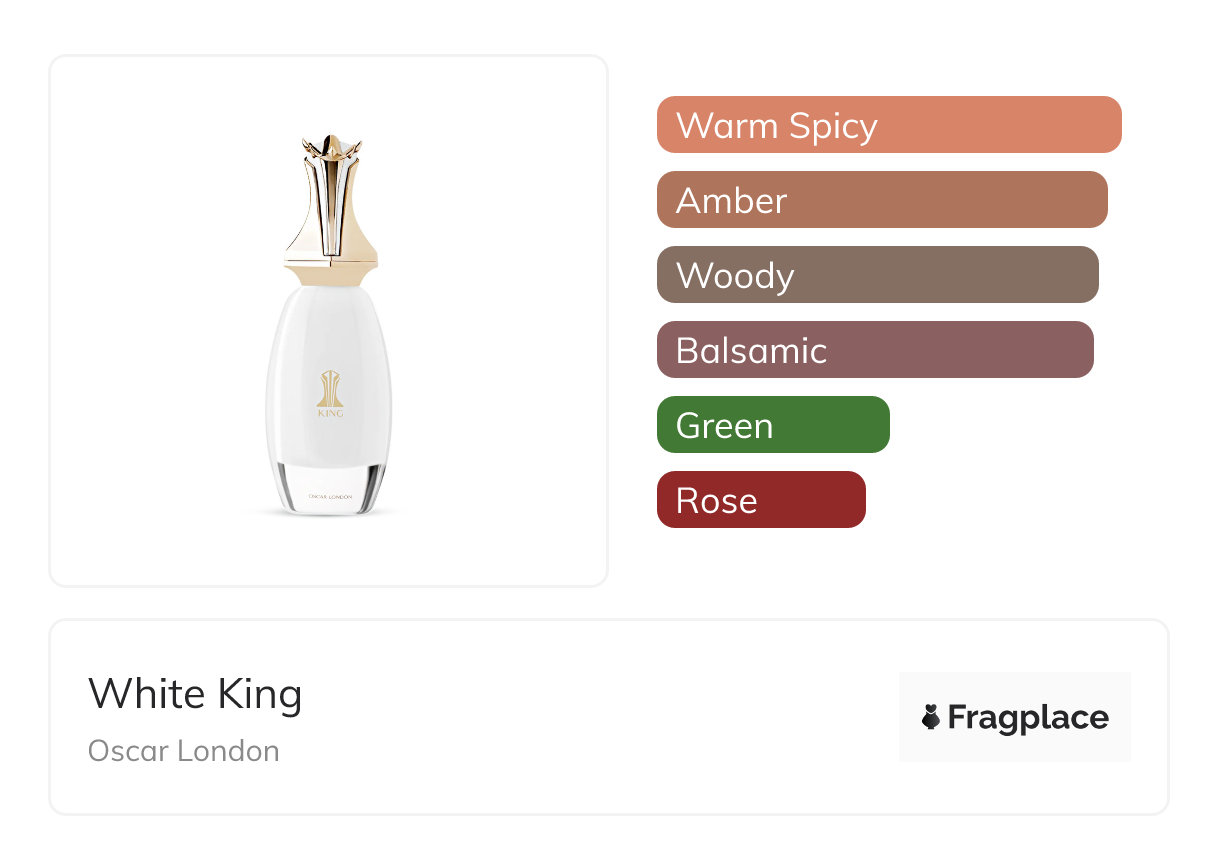Viewport: 1218px width, 864px height.
Task: Click the gold King emblem on the bottle
Action: coord(330,388)
